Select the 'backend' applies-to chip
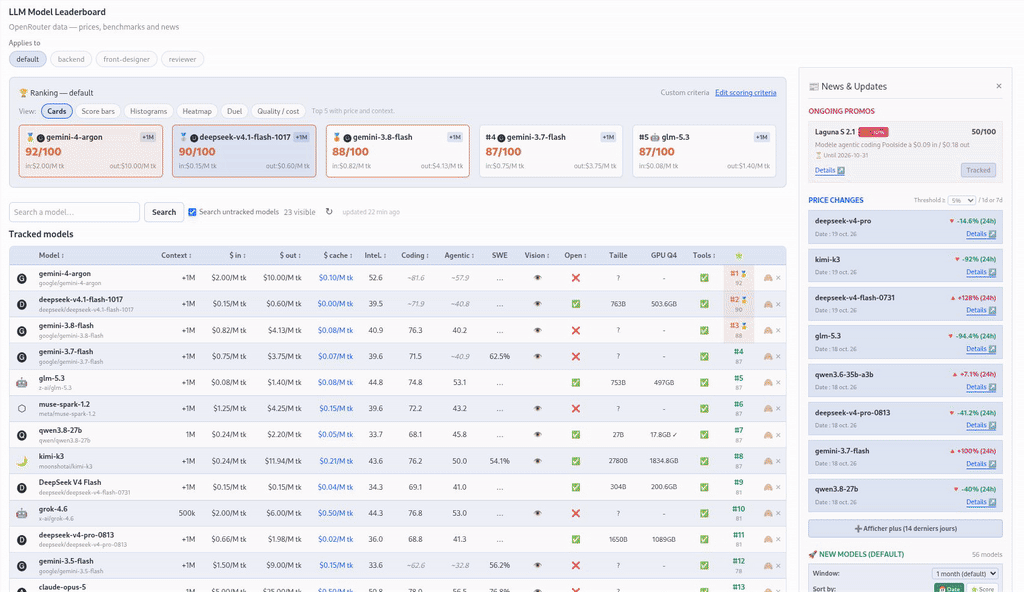 pyautogui.click(x=71, y=59)
